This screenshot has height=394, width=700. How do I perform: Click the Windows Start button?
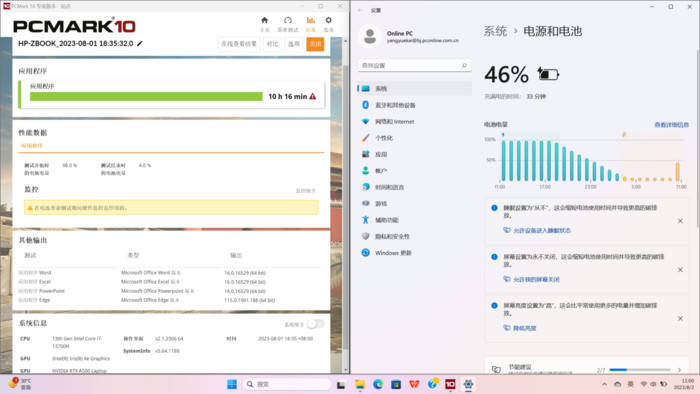(232, 384)
